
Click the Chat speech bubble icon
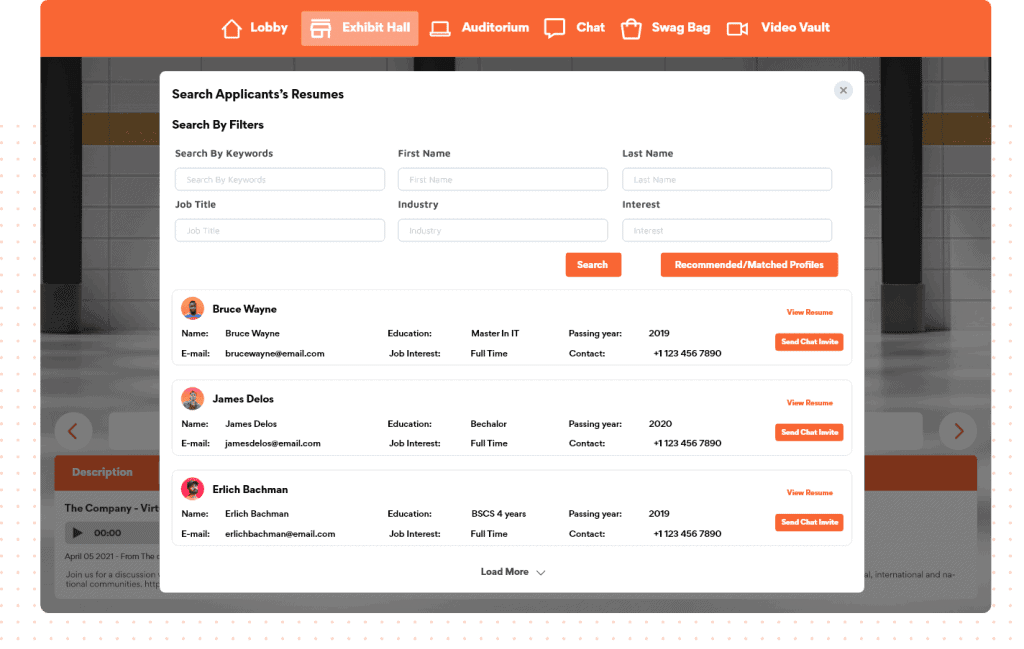(554, 29)
